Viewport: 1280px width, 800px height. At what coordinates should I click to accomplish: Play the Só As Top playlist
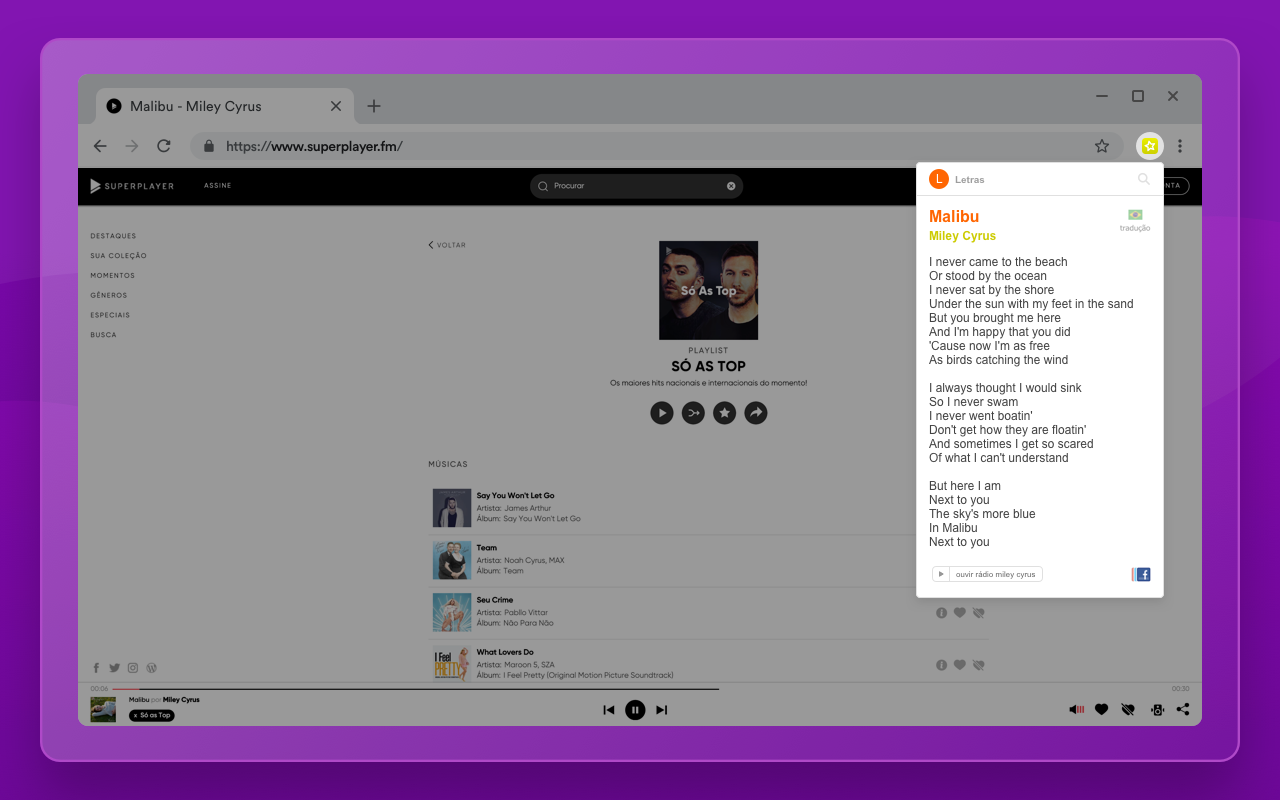pyautogui.click(x=662, y=413)
